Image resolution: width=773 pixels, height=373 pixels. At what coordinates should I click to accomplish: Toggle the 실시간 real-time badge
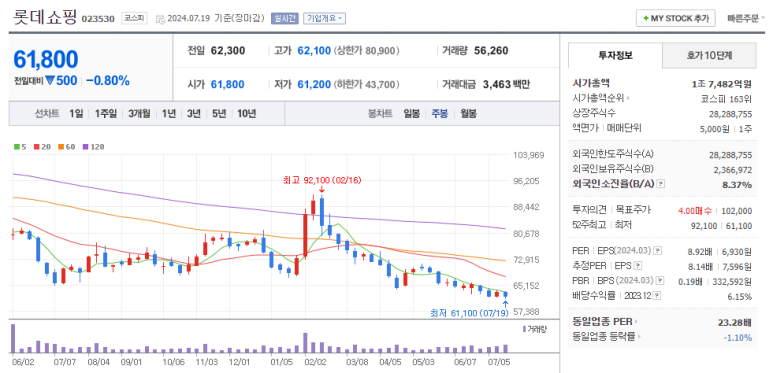click(284, 19)
